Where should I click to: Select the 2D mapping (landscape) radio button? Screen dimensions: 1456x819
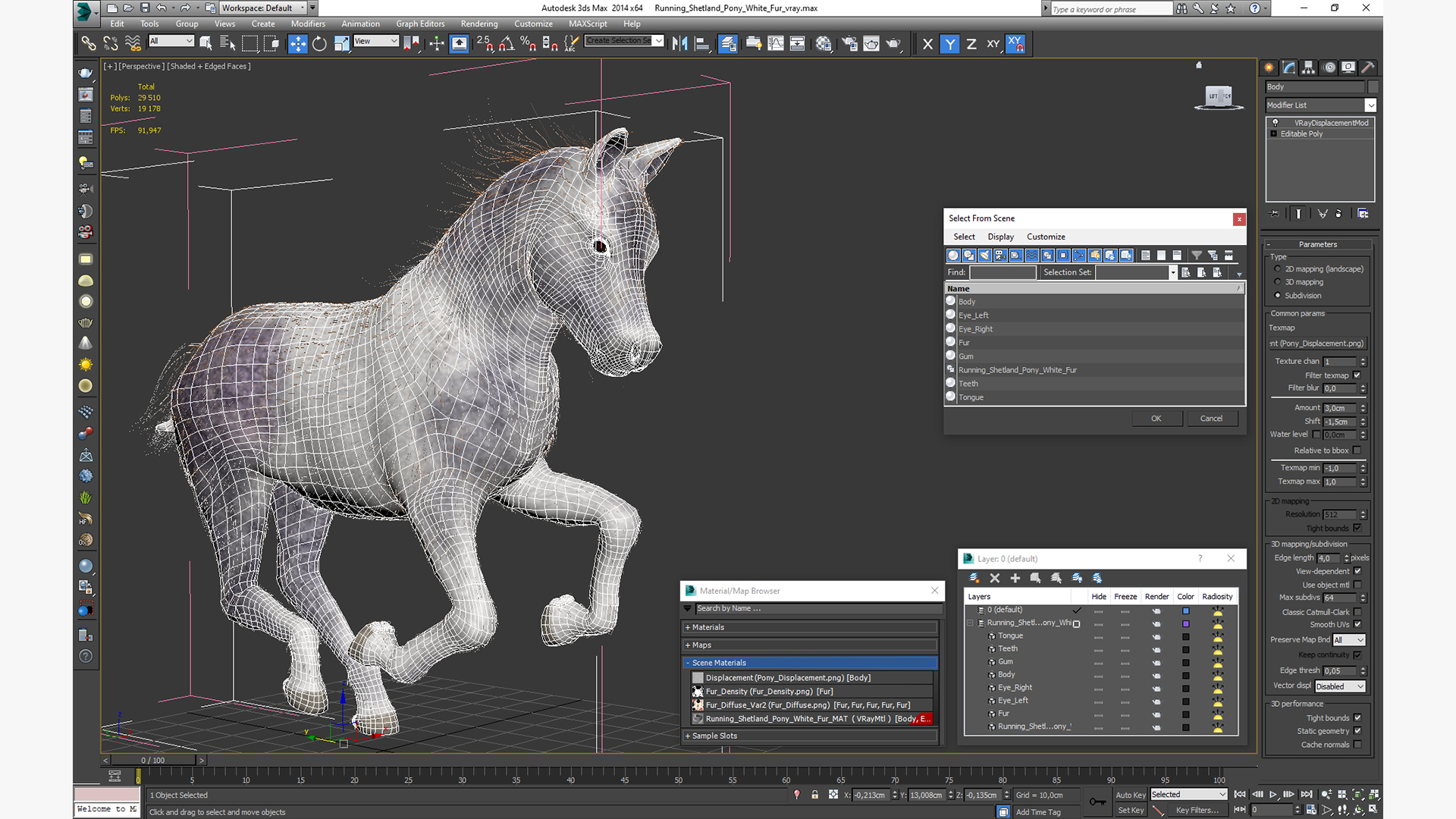pos(1278,269)
